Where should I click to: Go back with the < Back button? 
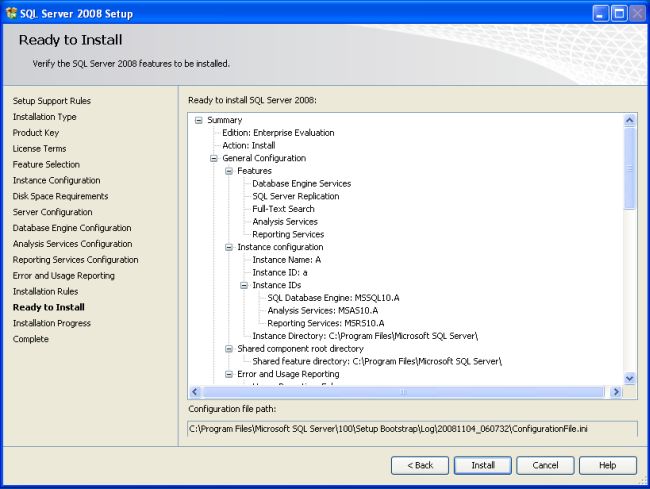pyautogui.click(x=420, y=465)
